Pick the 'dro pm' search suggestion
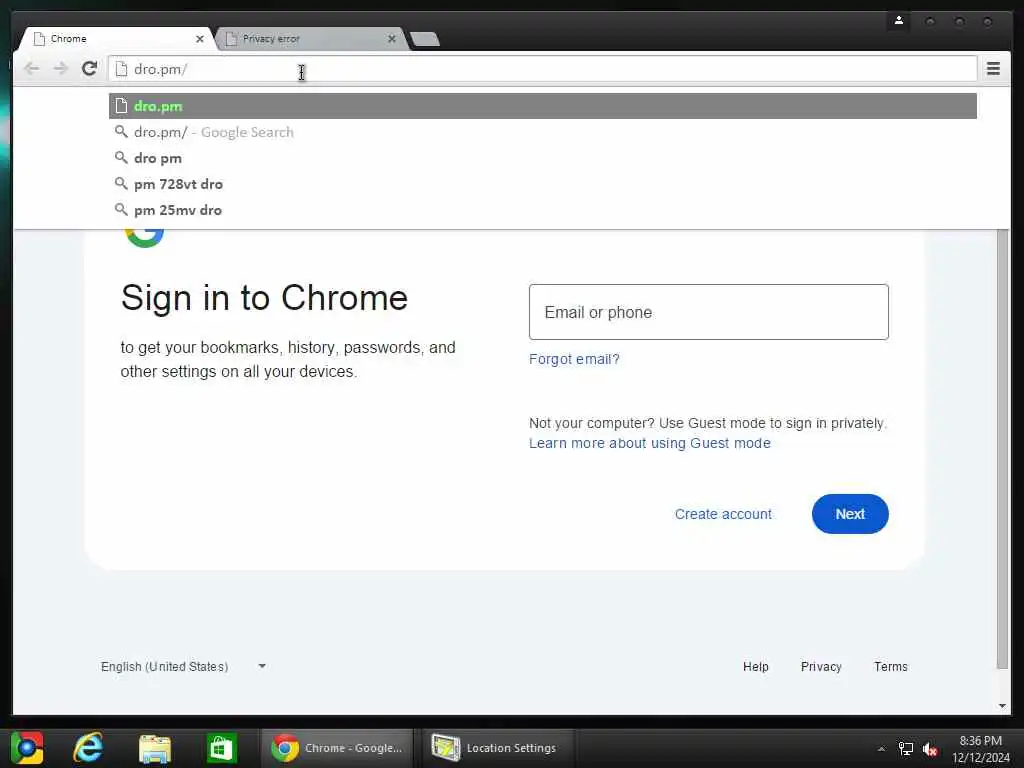Screen dimensions: 1024x768 (542, 158)
